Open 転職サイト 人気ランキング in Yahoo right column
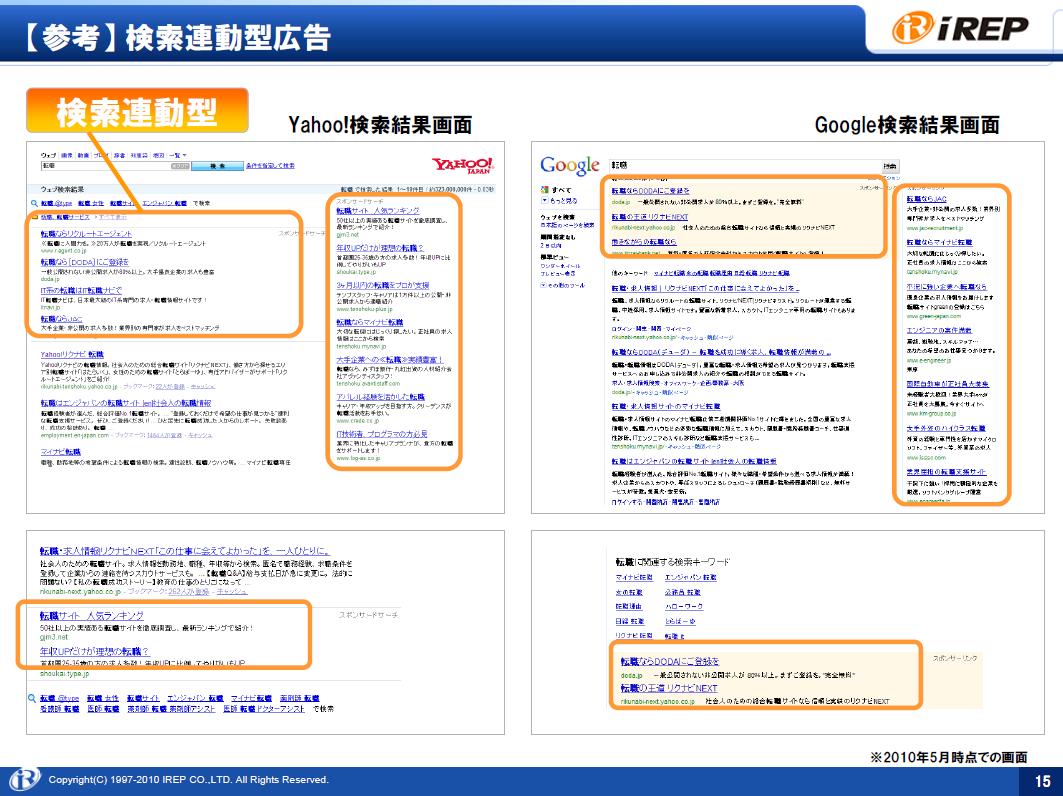1063x796 pixels. [x=378, y=210]
